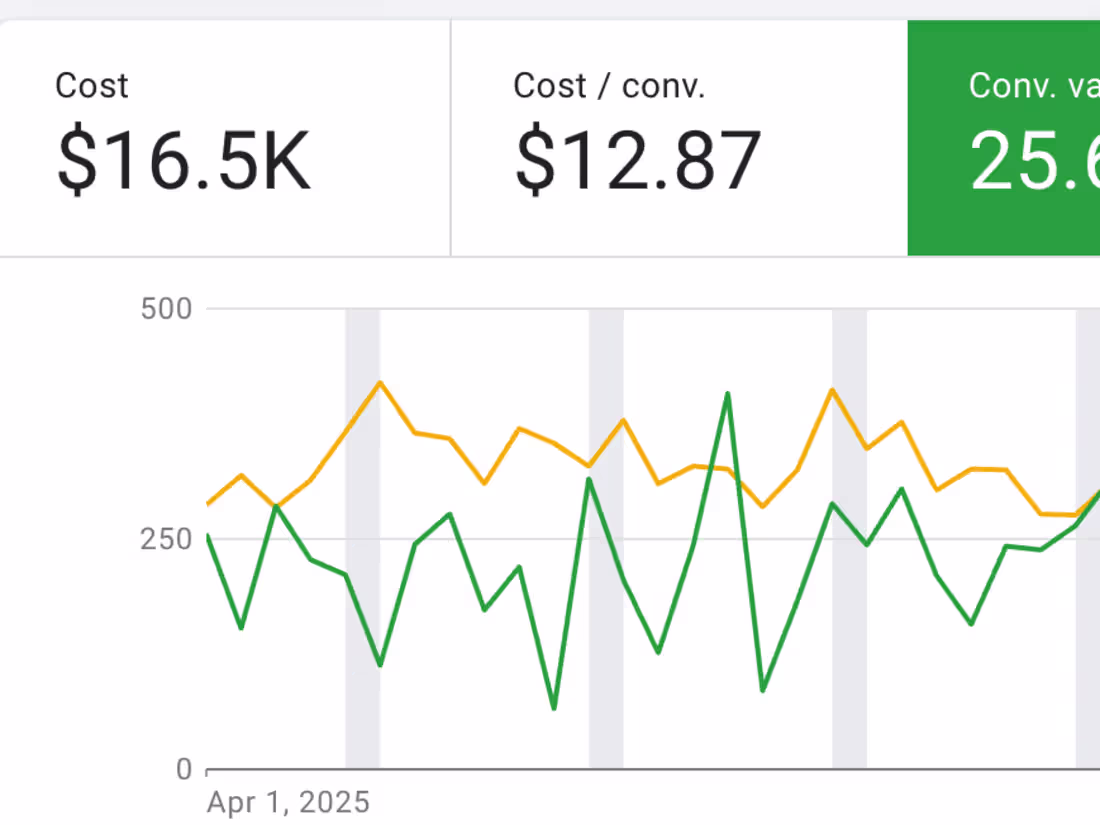
Task: Click the Cost / conv. card title label
Action: (x=610, y=86)
